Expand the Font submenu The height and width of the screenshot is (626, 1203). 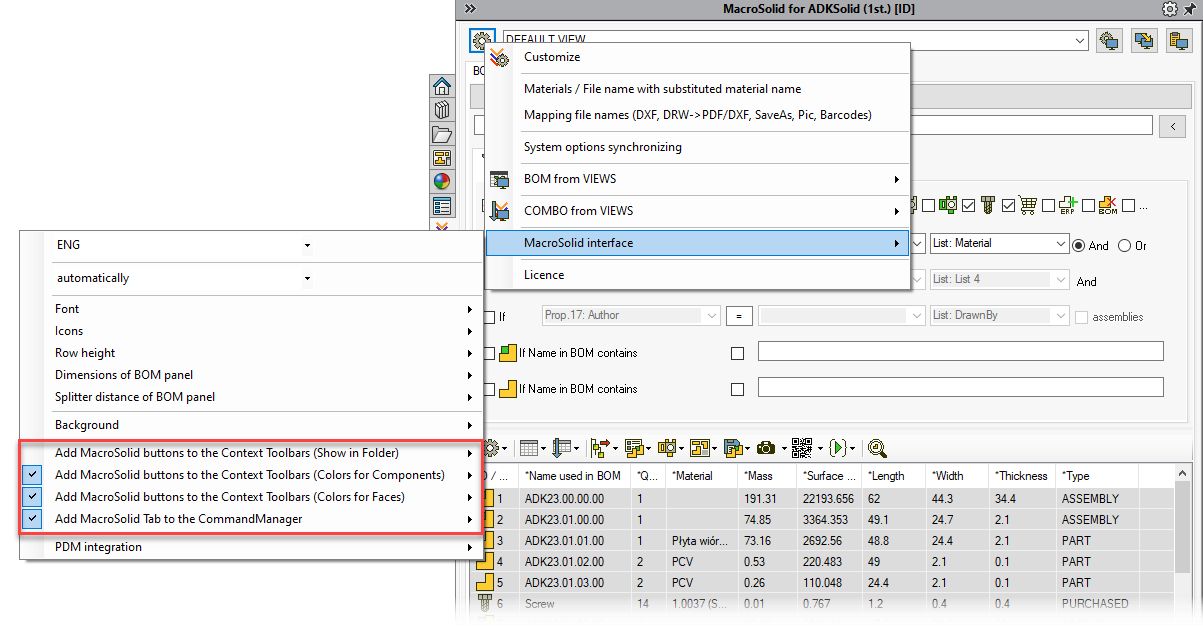[263, 309]
